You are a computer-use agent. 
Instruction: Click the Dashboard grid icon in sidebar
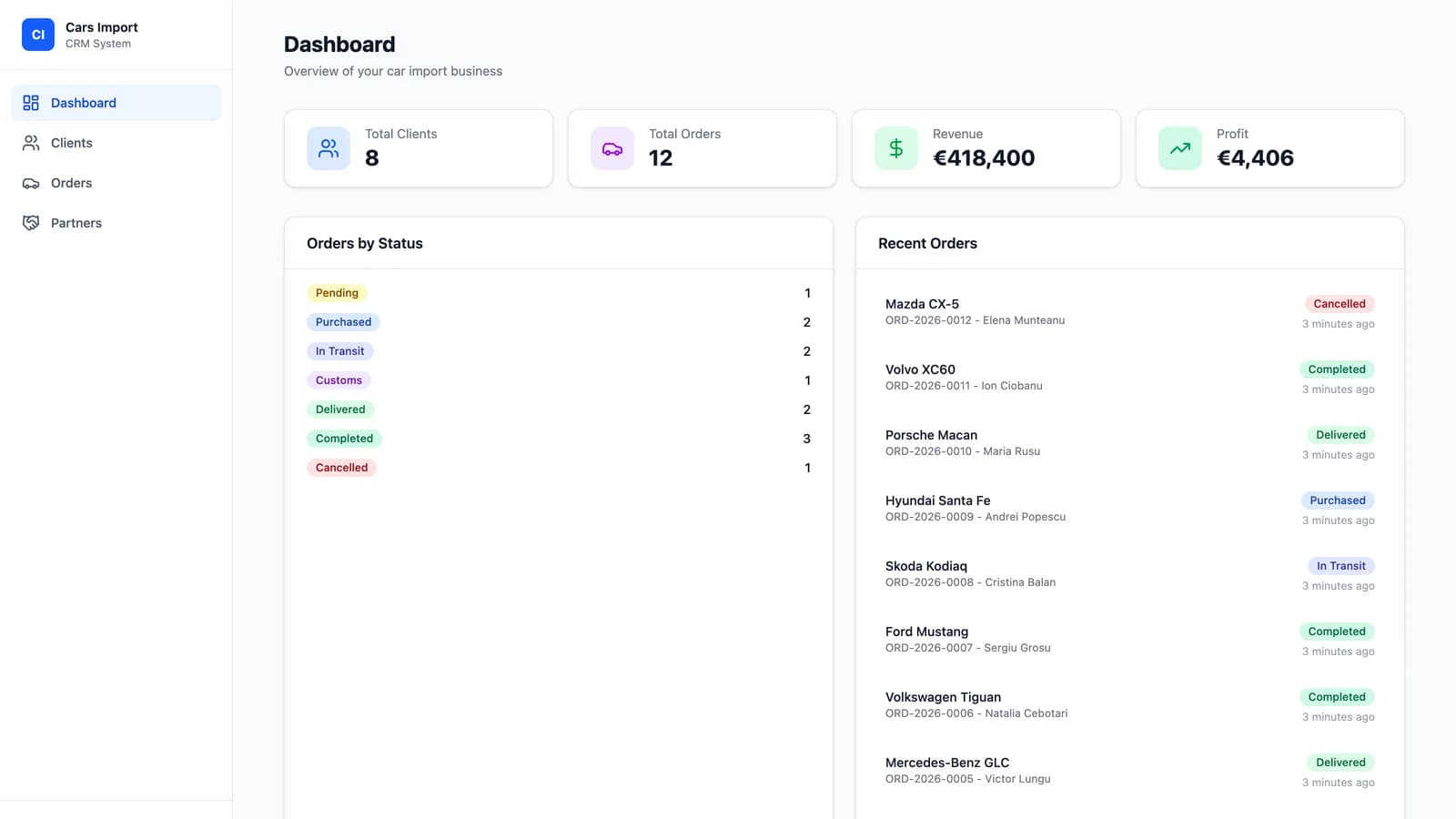coord(31,103)
